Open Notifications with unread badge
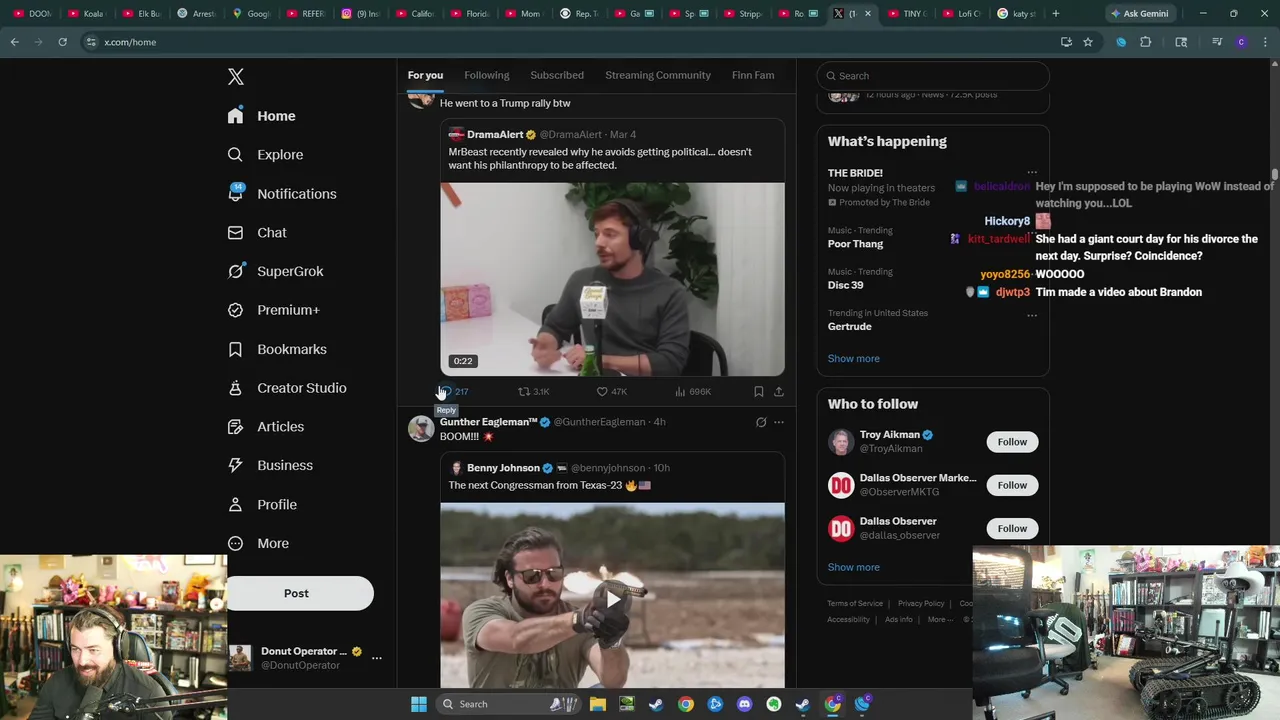Viewport: 1280px width, 720px height. pos(281,194)
